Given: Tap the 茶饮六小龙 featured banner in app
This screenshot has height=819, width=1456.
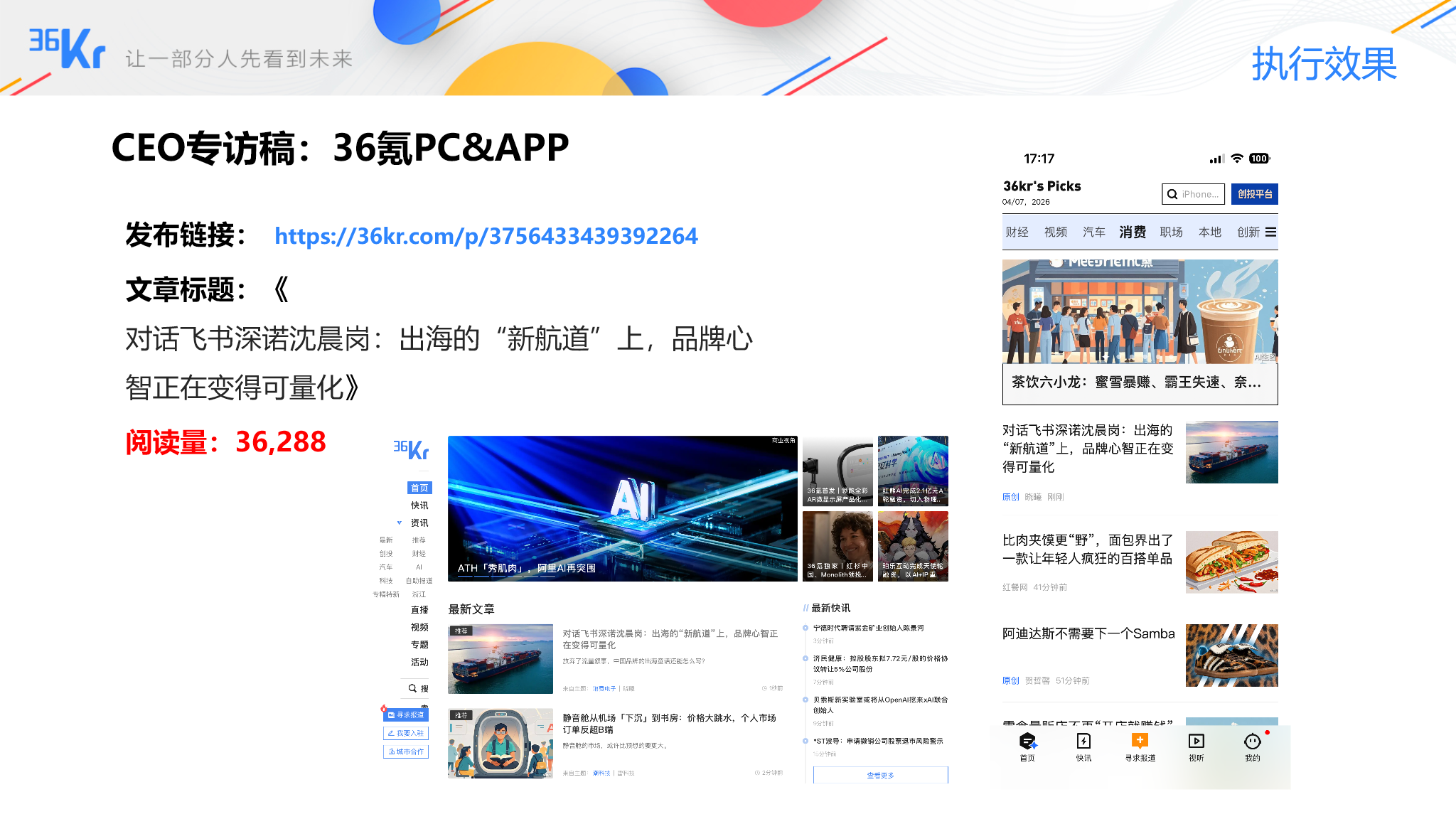Looking at the screenshot, I should pos(1140,332).
